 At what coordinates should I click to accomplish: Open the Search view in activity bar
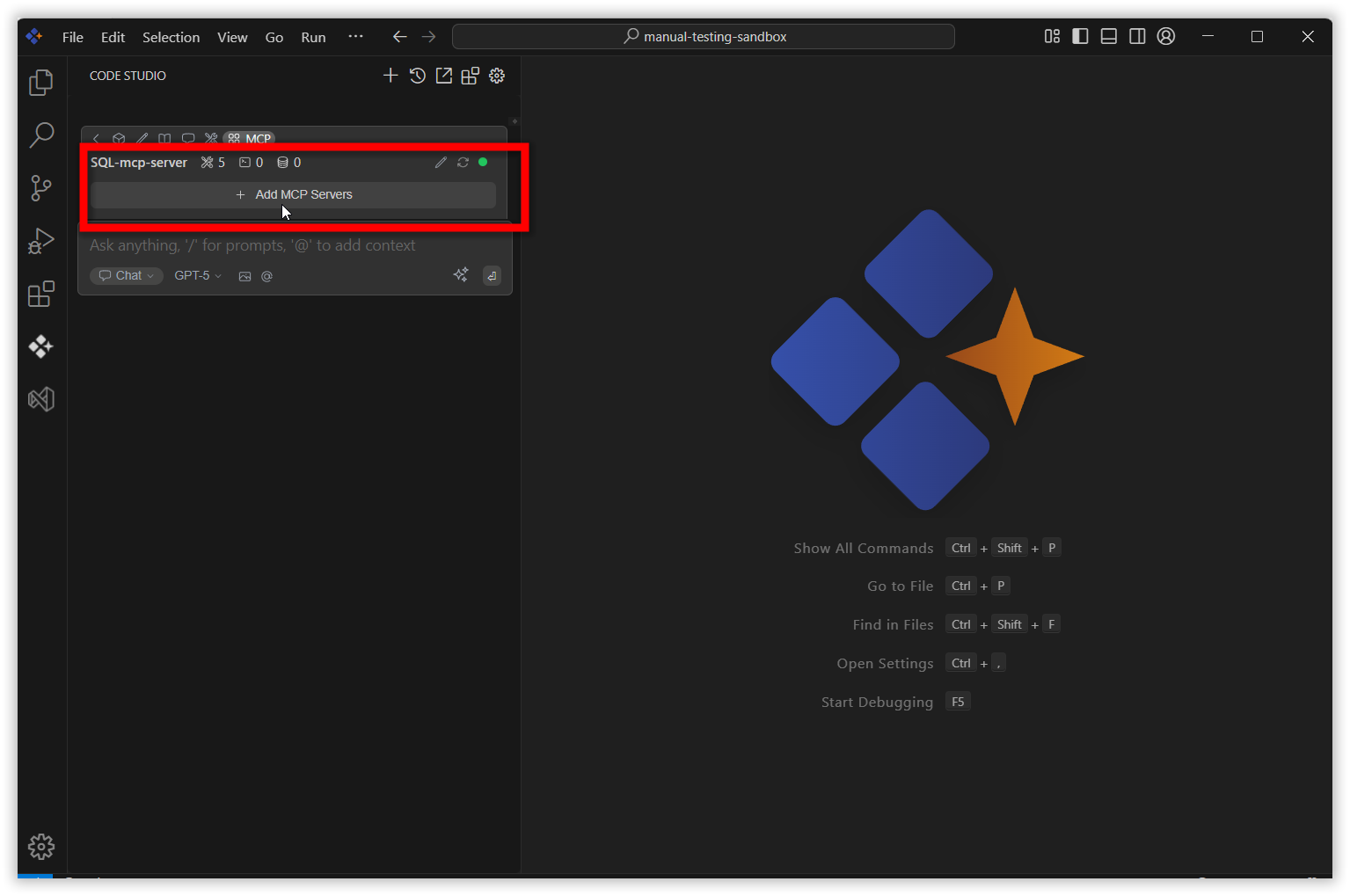click(x=41, y=135)
